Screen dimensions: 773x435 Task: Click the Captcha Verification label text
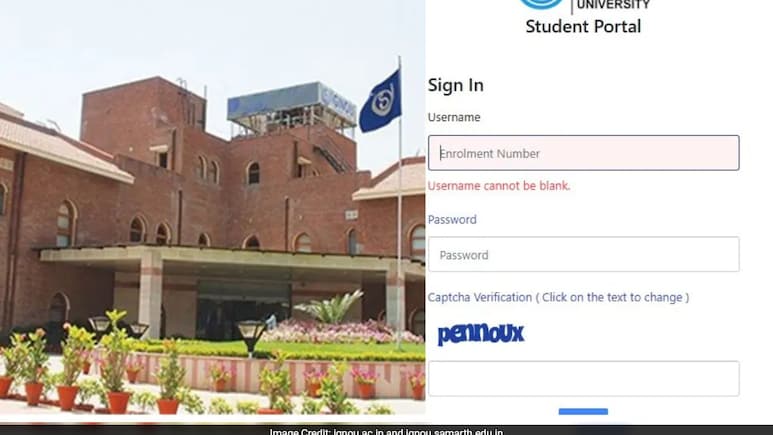(x=558, y=297)
